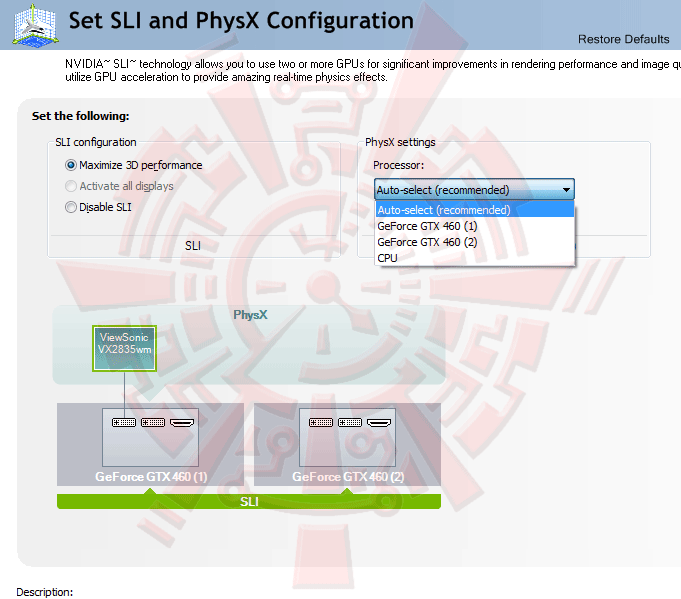Screen dimensions: 681x599
Task: Click the GeForce GTX 460 (1) card label
Action: point(151,477)
